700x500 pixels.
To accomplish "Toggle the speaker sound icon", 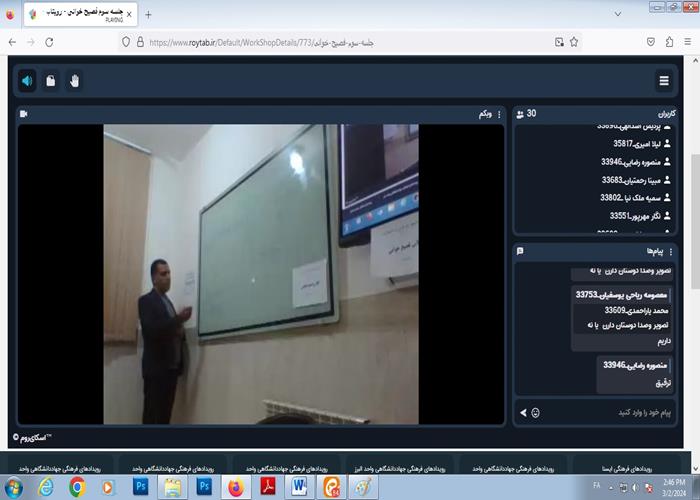I will coord(27,81).
